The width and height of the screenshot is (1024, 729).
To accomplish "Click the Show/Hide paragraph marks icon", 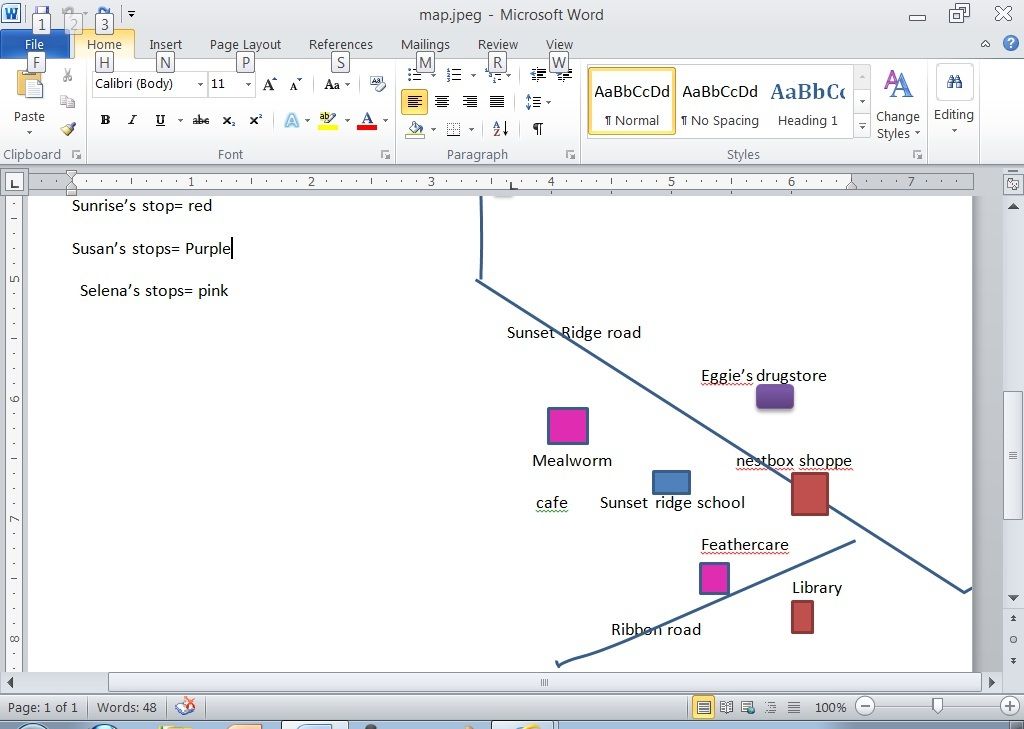I will click(x=538, y=129).
